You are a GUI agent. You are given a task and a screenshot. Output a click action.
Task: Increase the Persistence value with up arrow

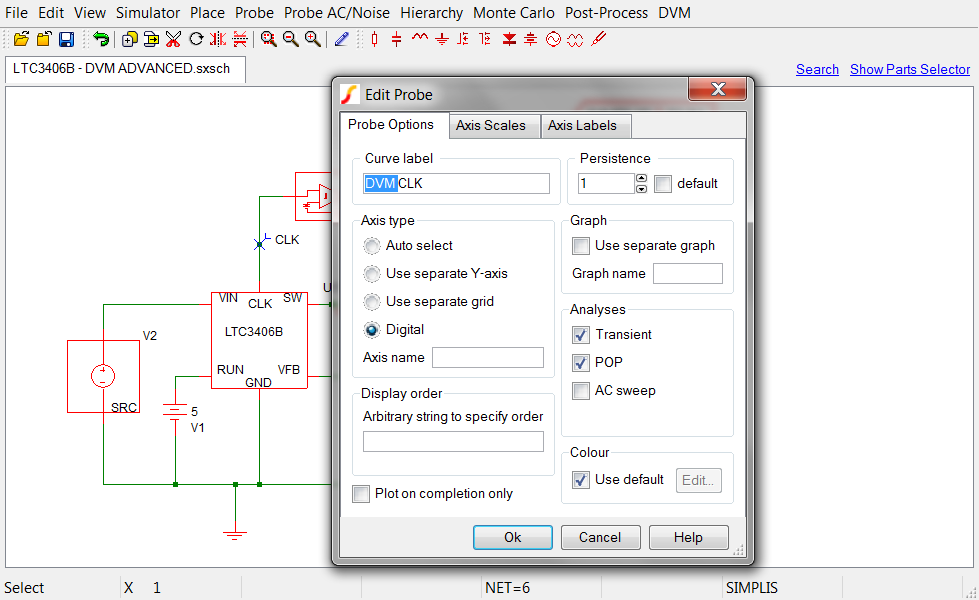click(642, 178)
